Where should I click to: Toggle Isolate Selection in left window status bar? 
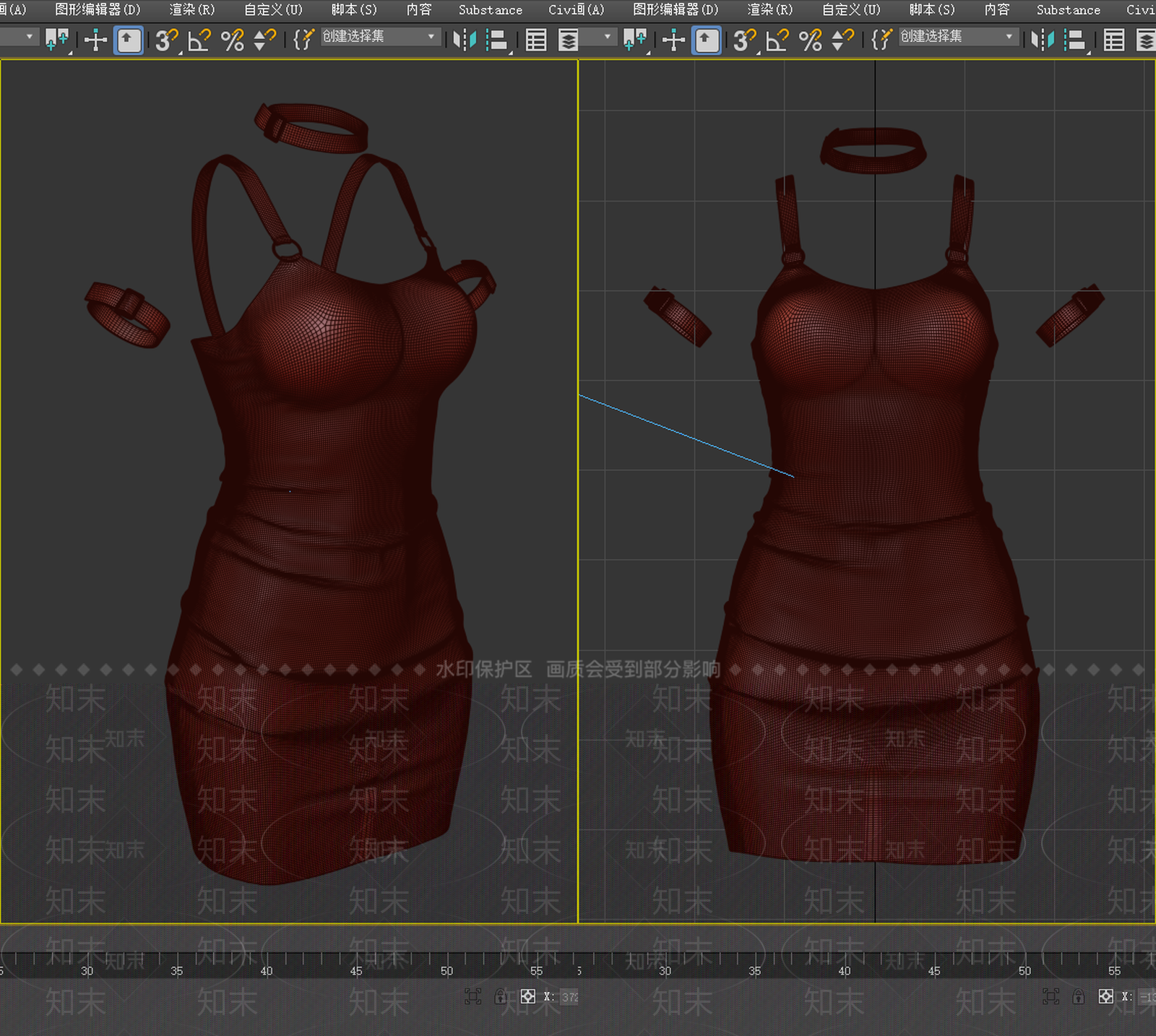click(473, 997)
